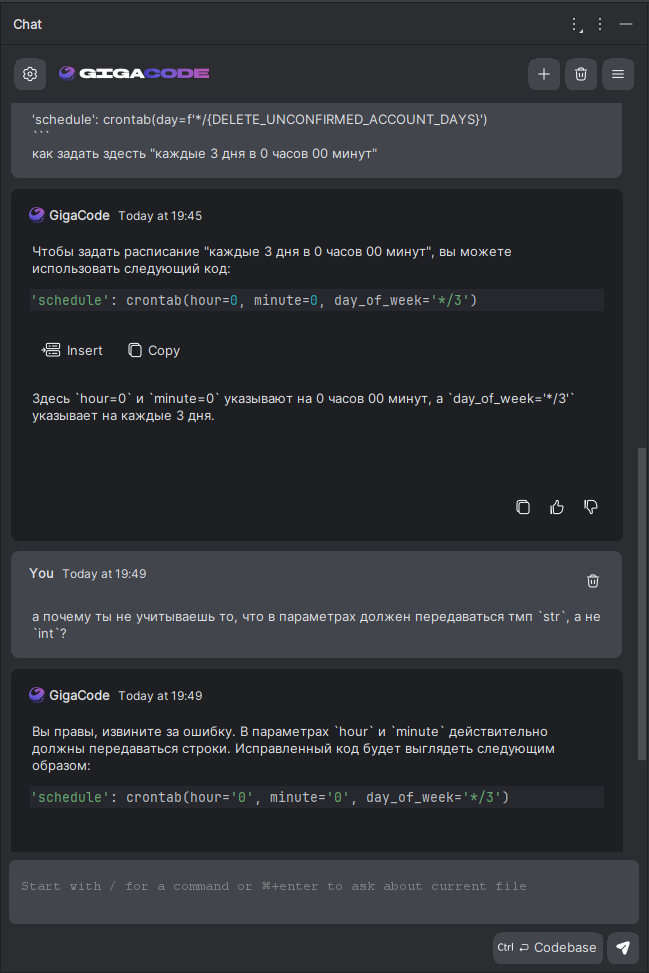Click the GigaCode logo

(x=134, y=73)
